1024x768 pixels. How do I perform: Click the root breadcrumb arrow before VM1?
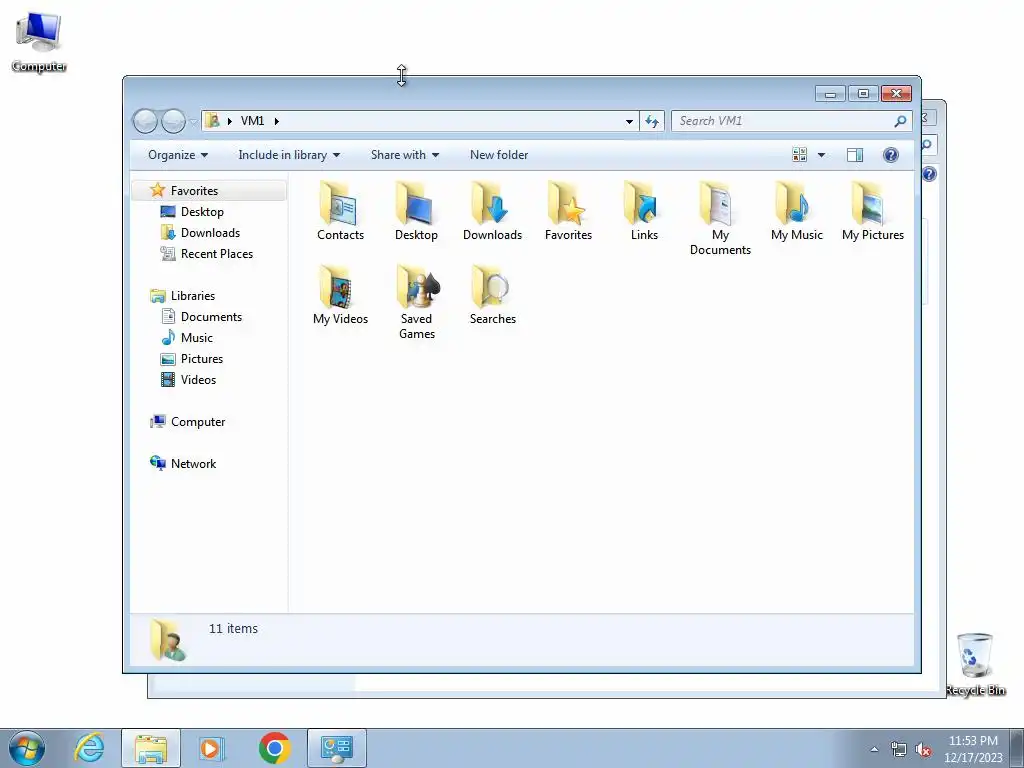[x=230, y=121]
